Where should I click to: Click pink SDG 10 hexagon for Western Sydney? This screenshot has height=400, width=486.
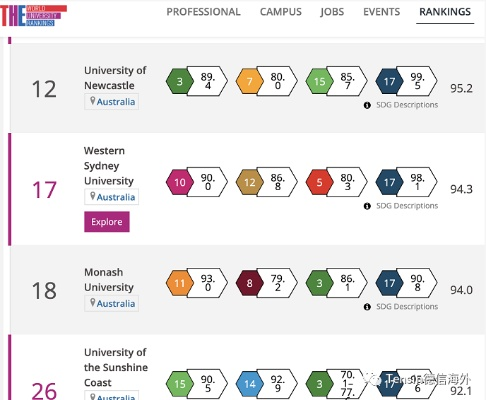[180, 182]
